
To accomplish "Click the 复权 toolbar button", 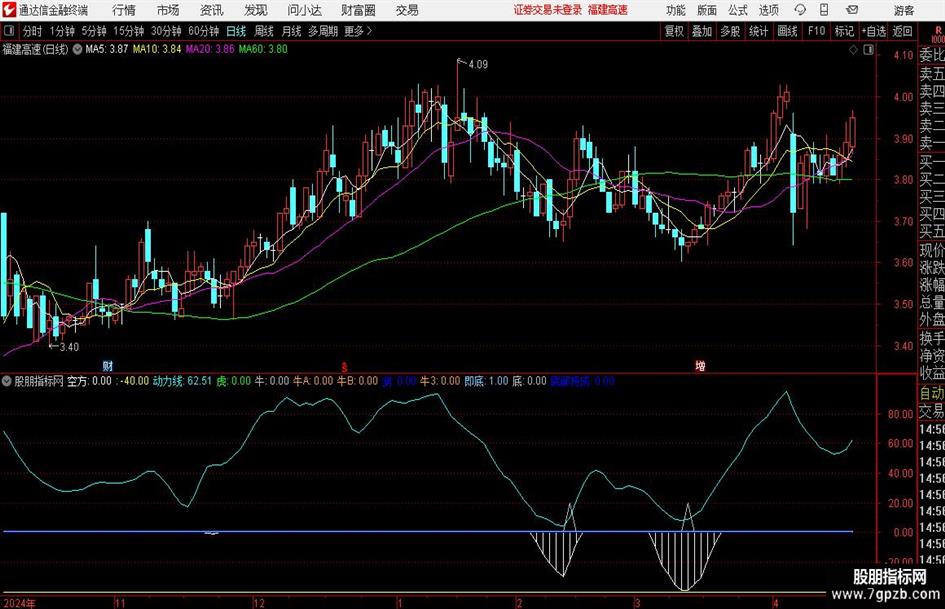I will point(674,31).
